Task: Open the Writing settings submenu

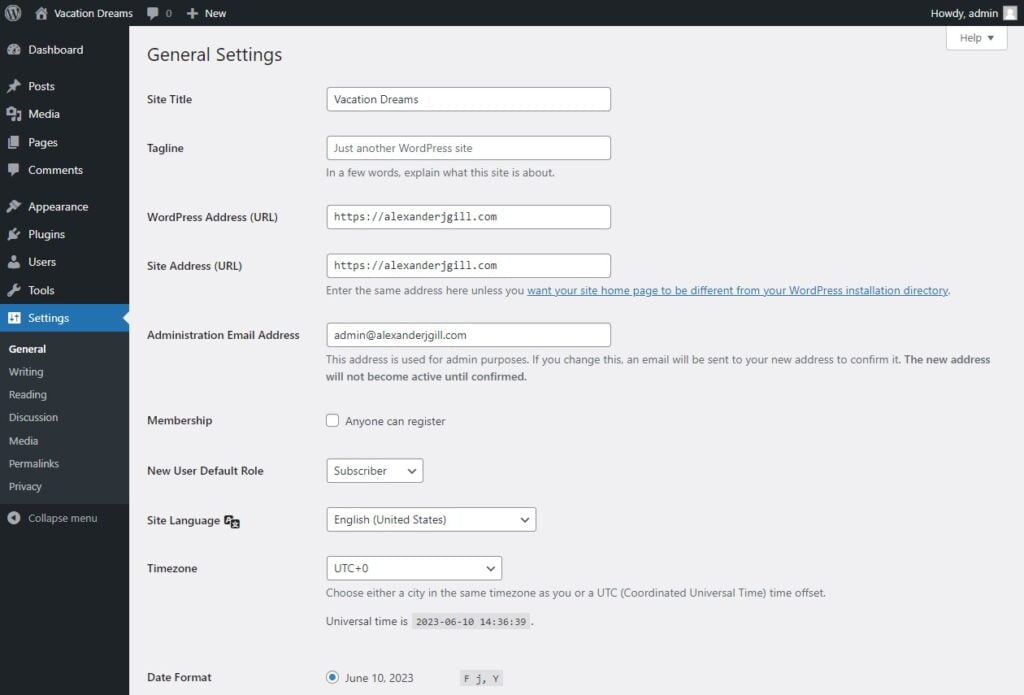Action: pyautogui.click(x=26, y=372)
